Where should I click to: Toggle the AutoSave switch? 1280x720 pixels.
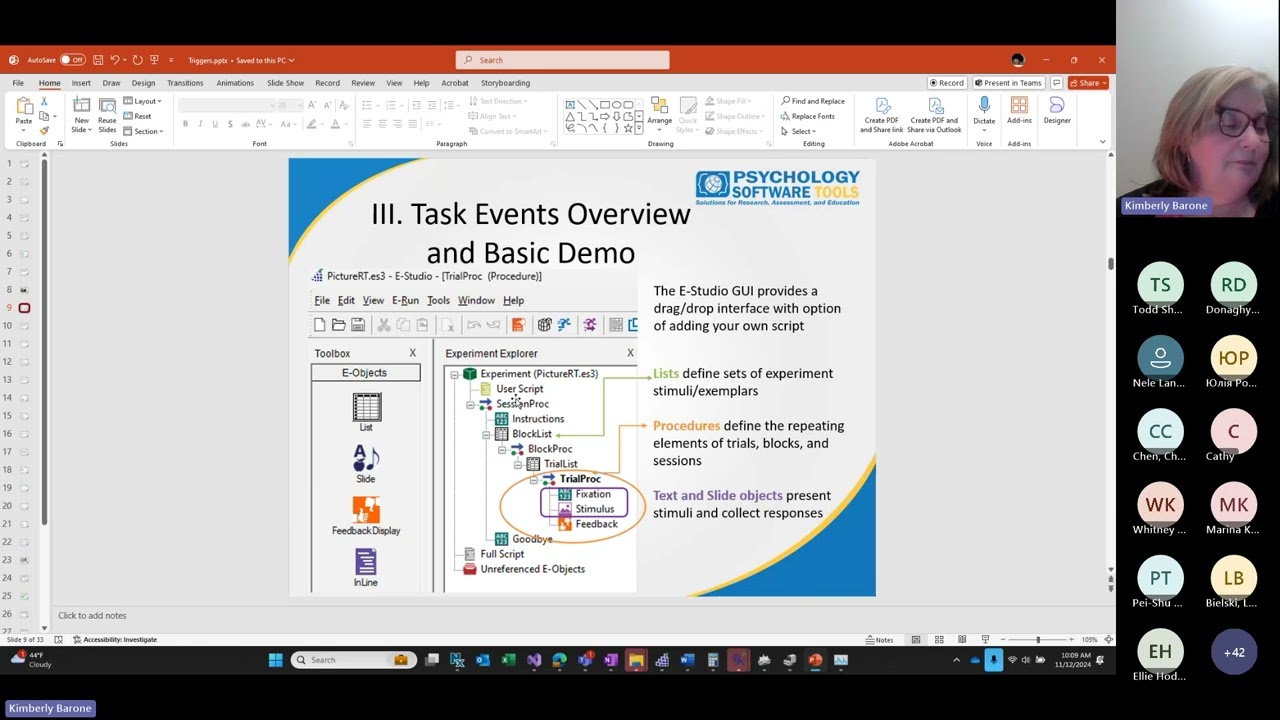(x=72, y=60)
